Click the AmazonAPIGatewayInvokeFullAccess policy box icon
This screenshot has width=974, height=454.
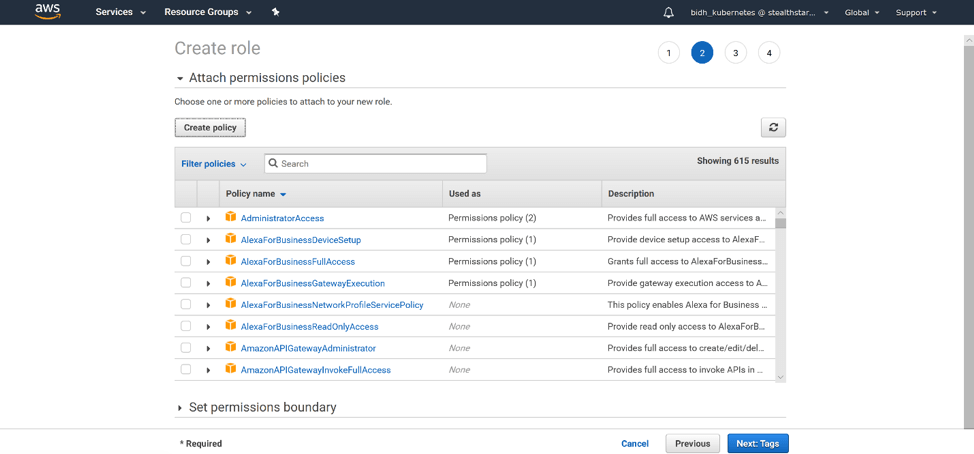click(230, 368)
